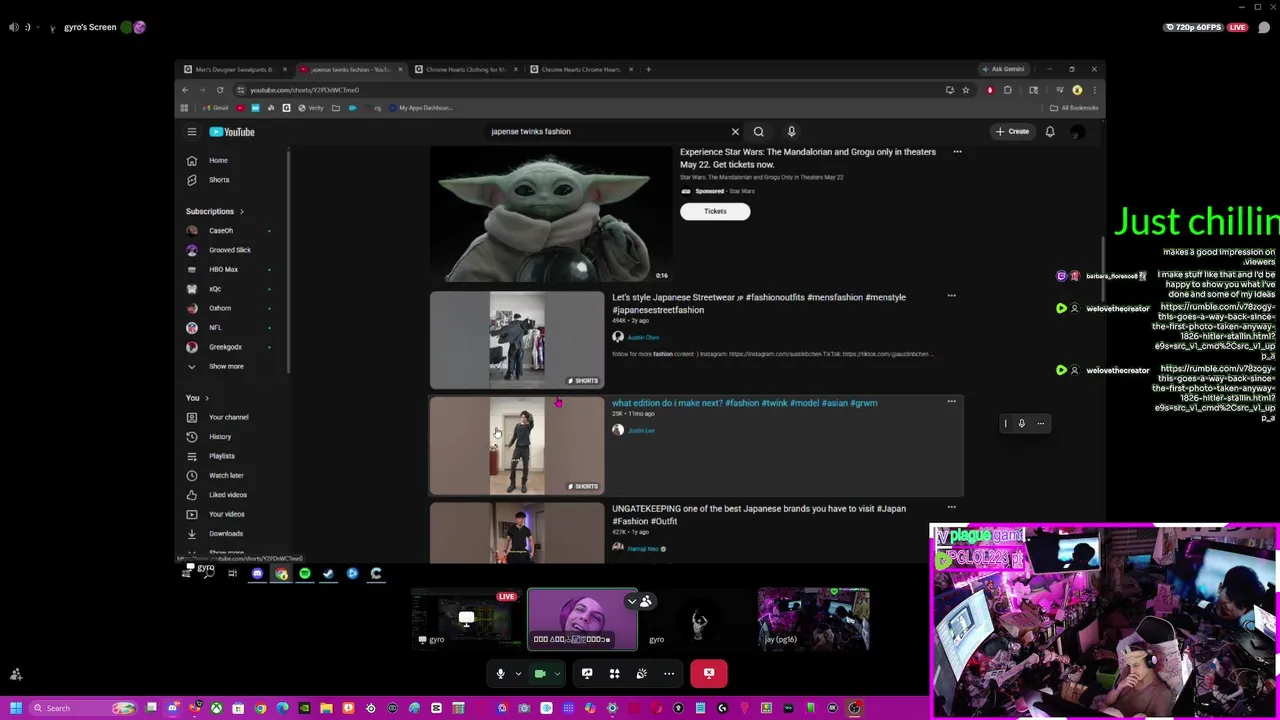Open All Bookmarks folder
The height and width of the screenshot is (720, 1280).
pos(1074,108)
